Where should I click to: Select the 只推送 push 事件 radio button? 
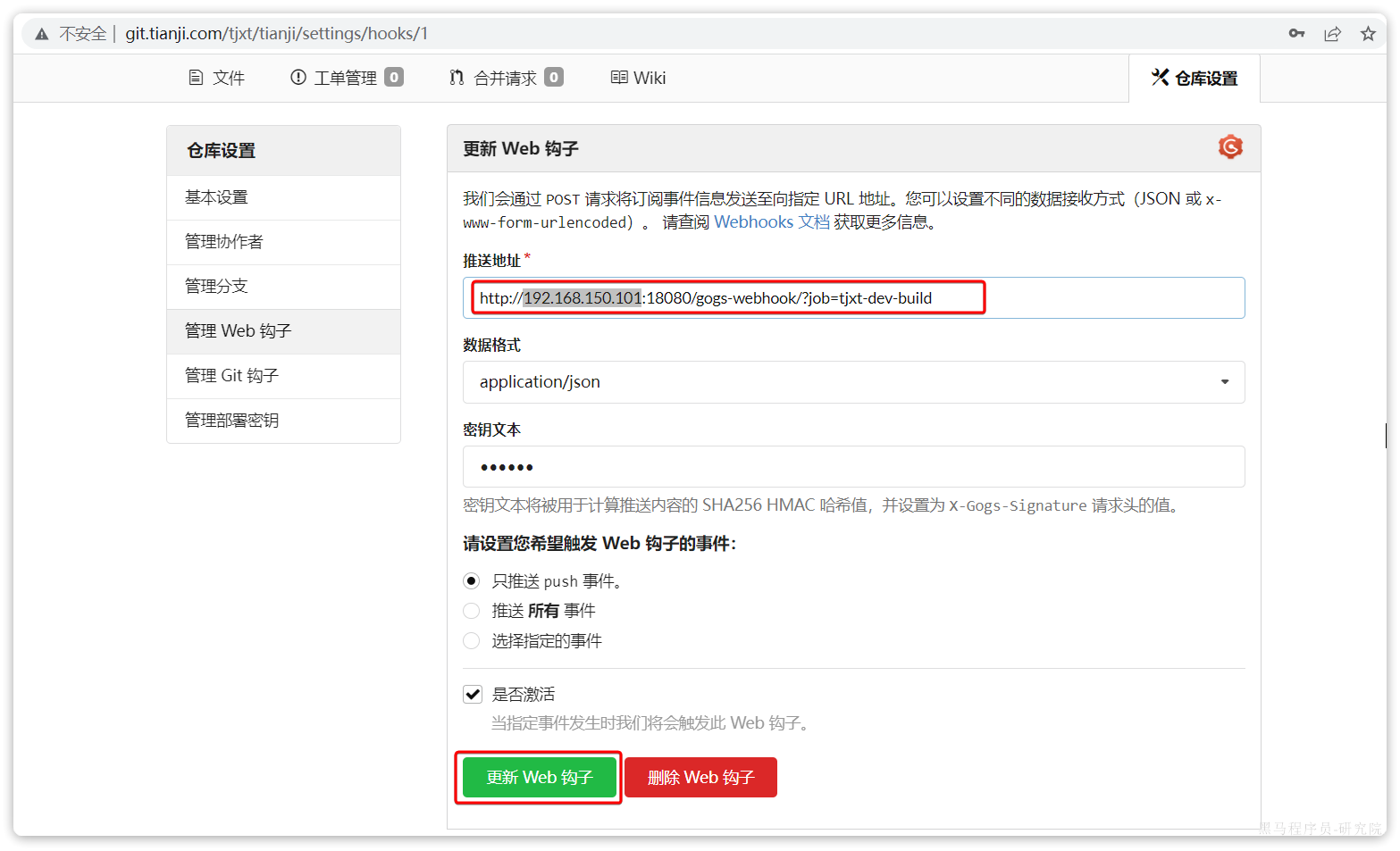pos(472,581)
